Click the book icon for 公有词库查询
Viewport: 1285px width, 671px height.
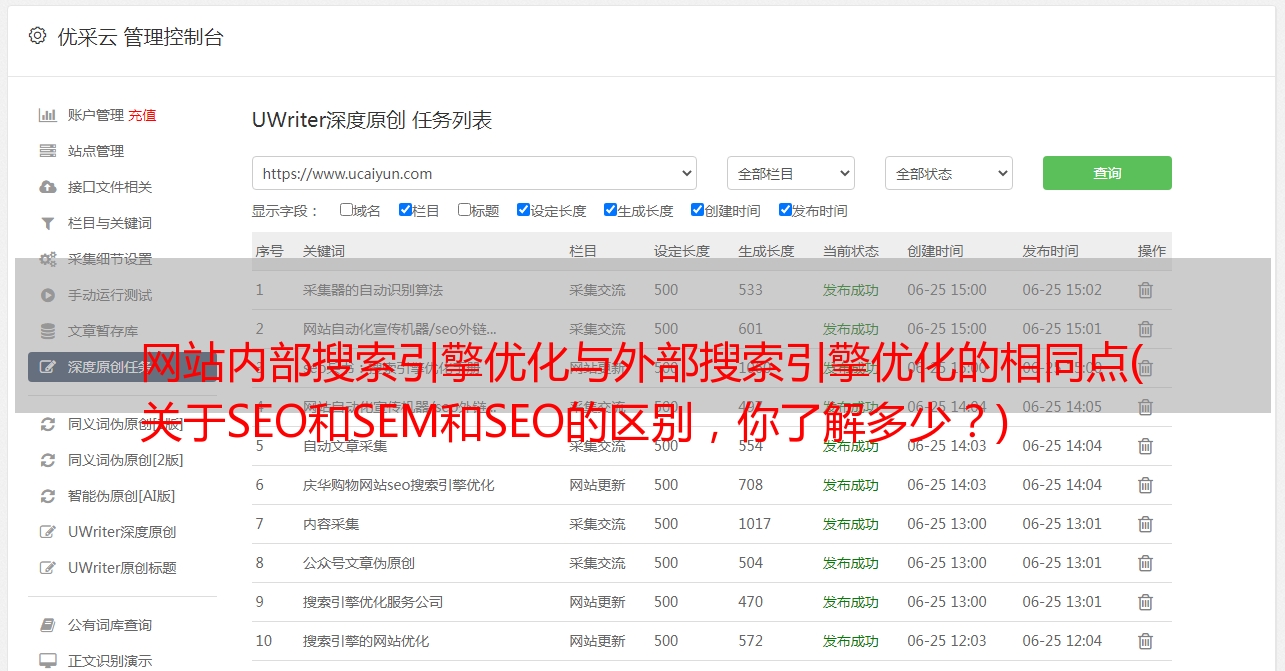(47, 625)
